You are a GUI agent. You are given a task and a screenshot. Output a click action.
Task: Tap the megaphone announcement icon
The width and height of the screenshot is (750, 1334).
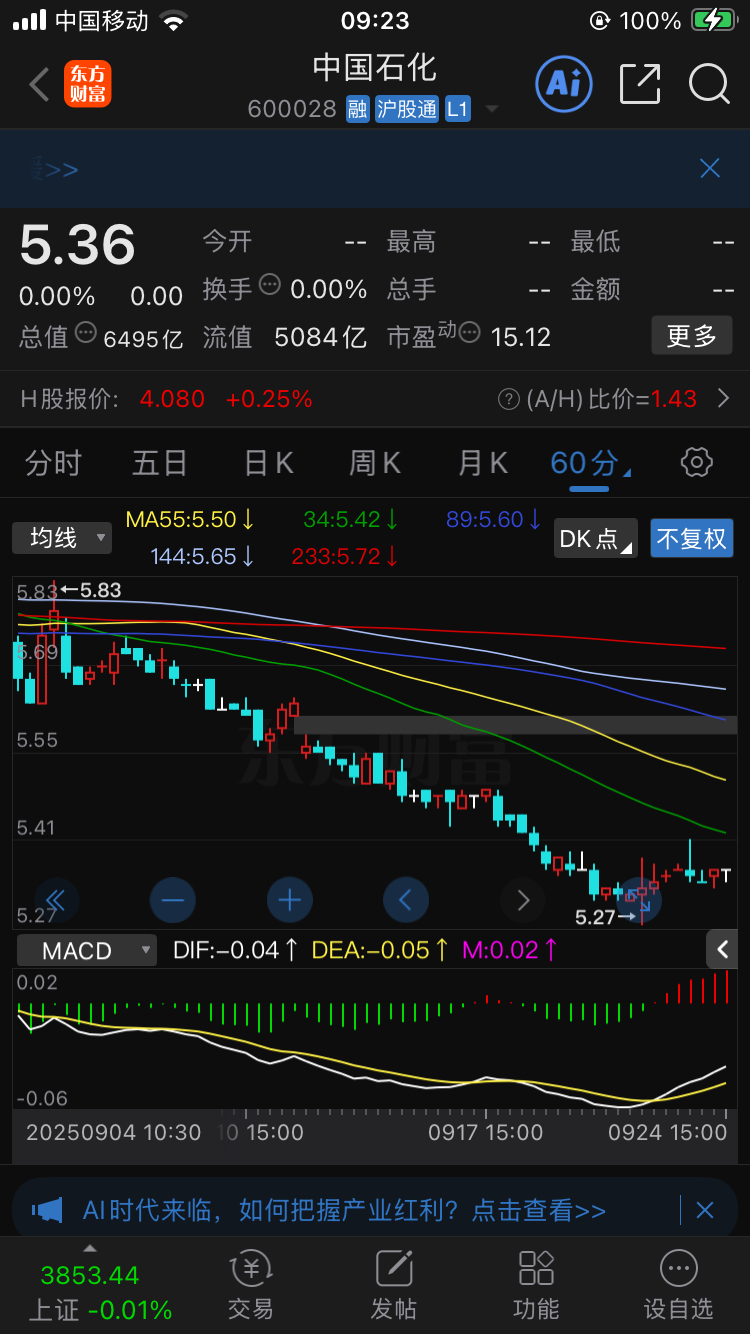pyautogui.click(x=48, y=1210)
